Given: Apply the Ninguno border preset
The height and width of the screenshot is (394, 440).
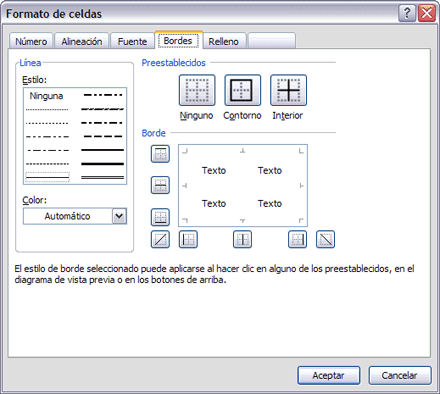Looking at the screenshot, I should tap(197, 90).
